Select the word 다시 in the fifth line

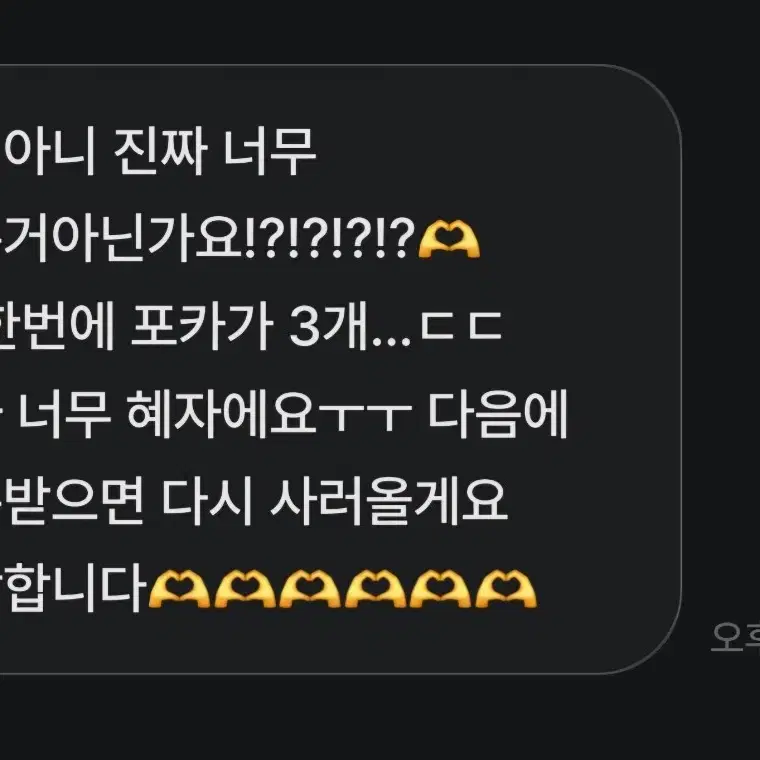click(207, 502)
